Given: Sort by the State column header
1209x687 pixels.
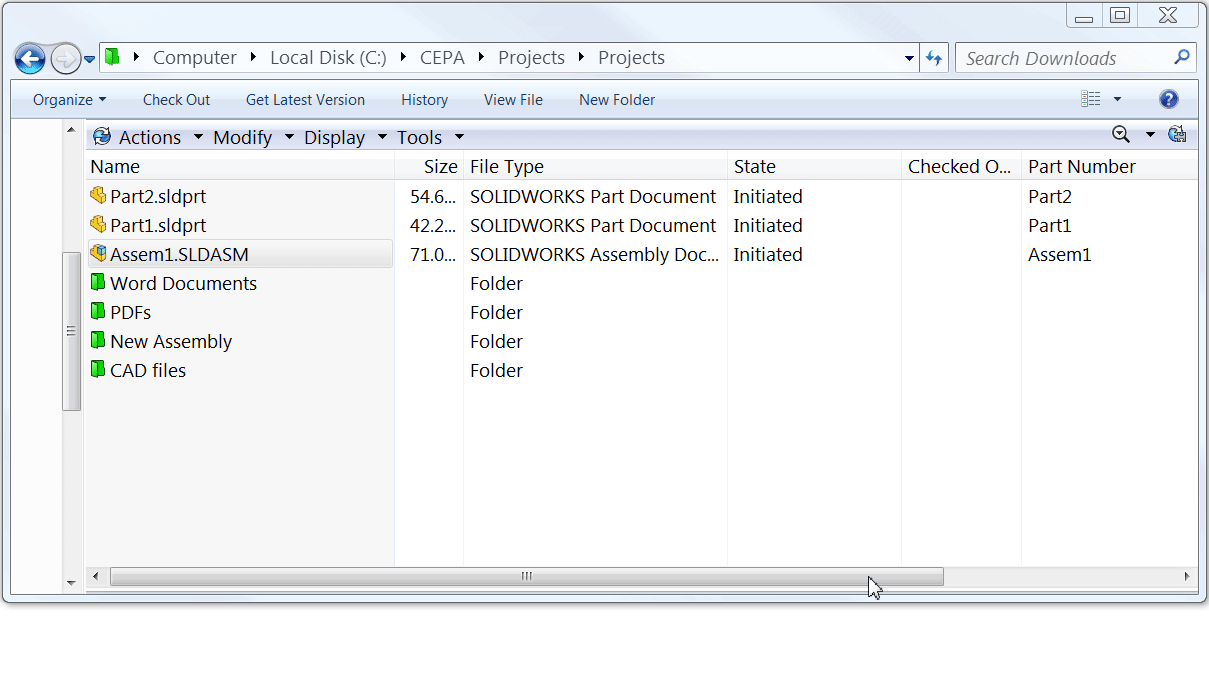Looking at the screenshot, I should 814,167.
